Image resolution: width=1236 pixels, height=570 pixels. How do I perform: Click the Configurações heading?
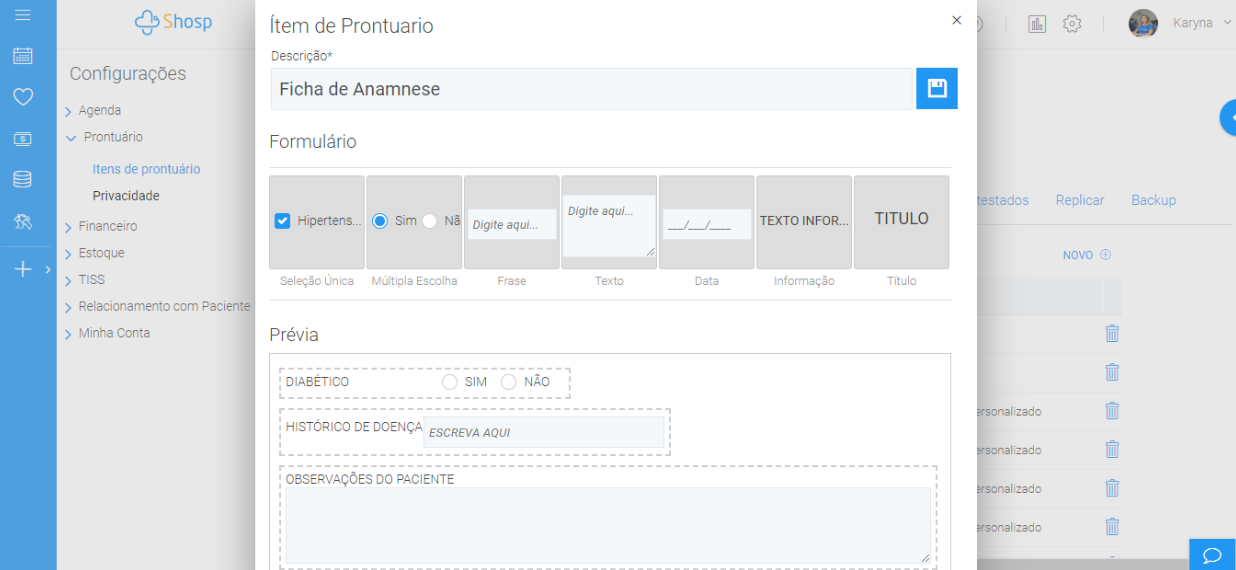point(128,74)
